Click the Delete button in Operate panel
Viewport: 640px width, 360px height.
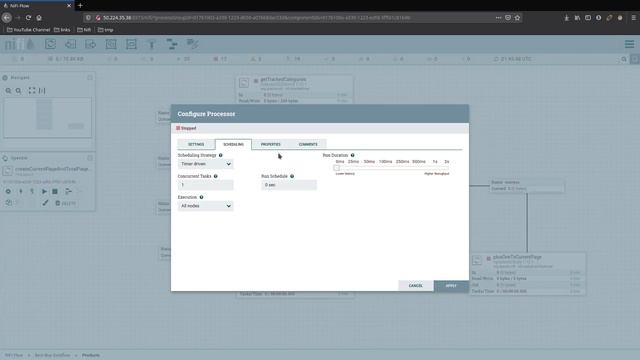pyautogui.click(x=65, y=203)
